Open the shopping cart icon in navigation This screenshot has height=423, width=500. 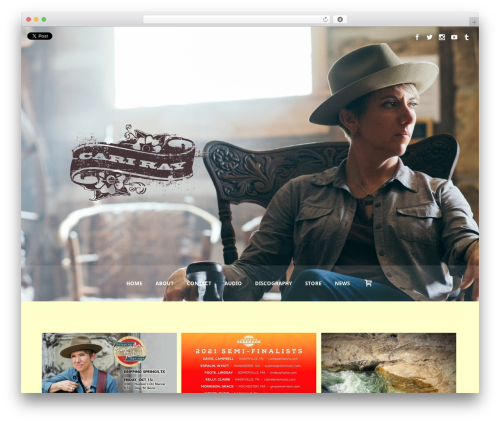368,283
